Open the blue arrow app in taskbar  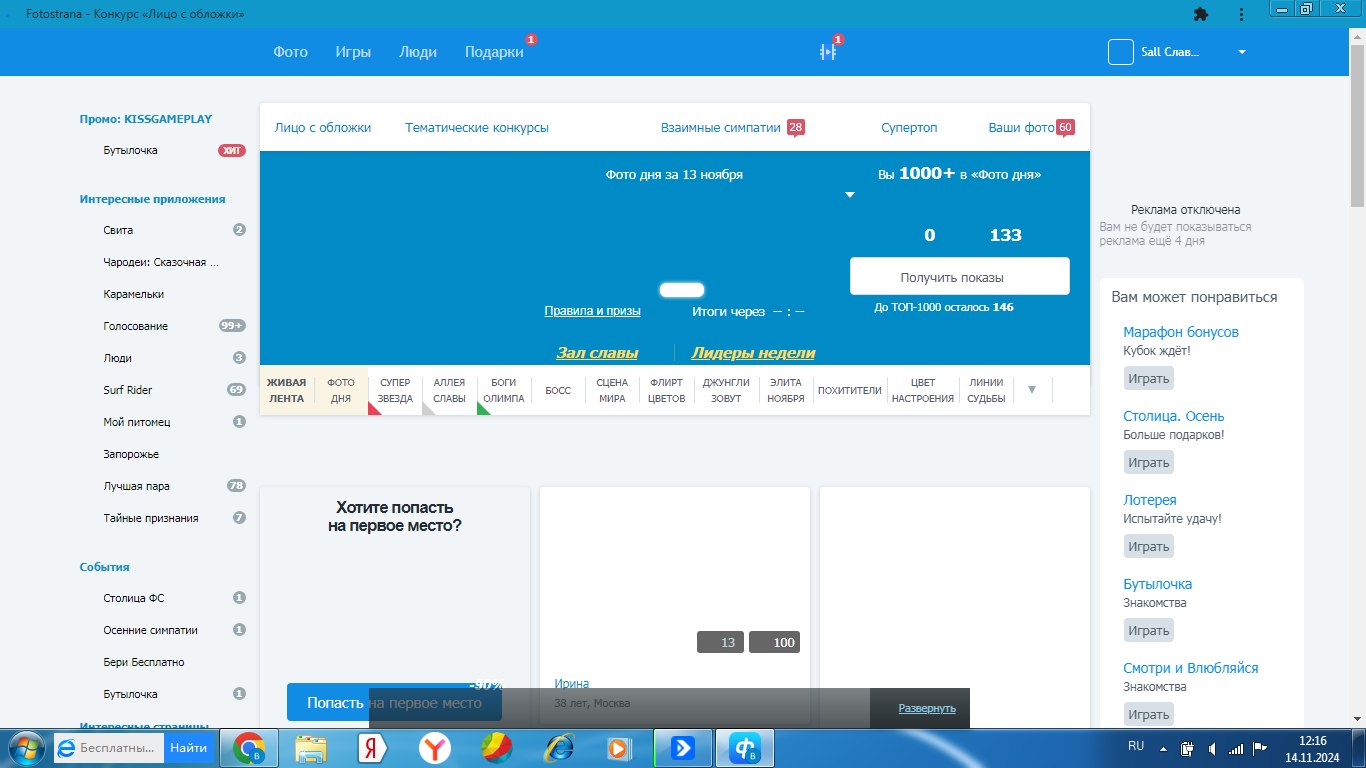coord(683,748)
